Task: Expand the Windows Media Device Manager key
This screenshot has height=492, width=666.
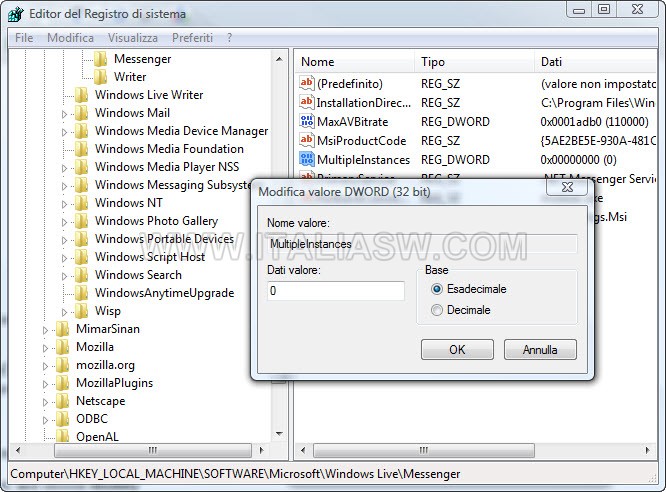Action: tap(64, 132)
